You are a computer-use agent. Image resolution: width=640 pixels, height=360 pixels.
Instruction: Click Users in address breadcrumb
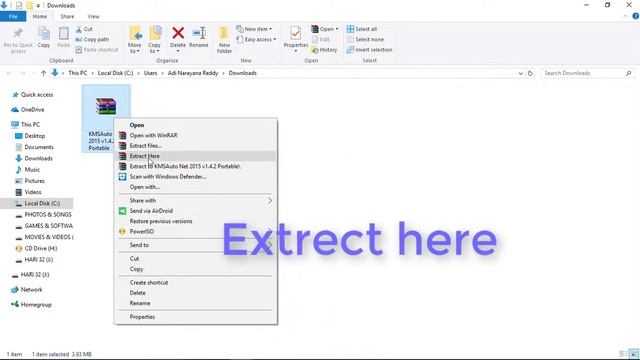[x=150, y=73]
